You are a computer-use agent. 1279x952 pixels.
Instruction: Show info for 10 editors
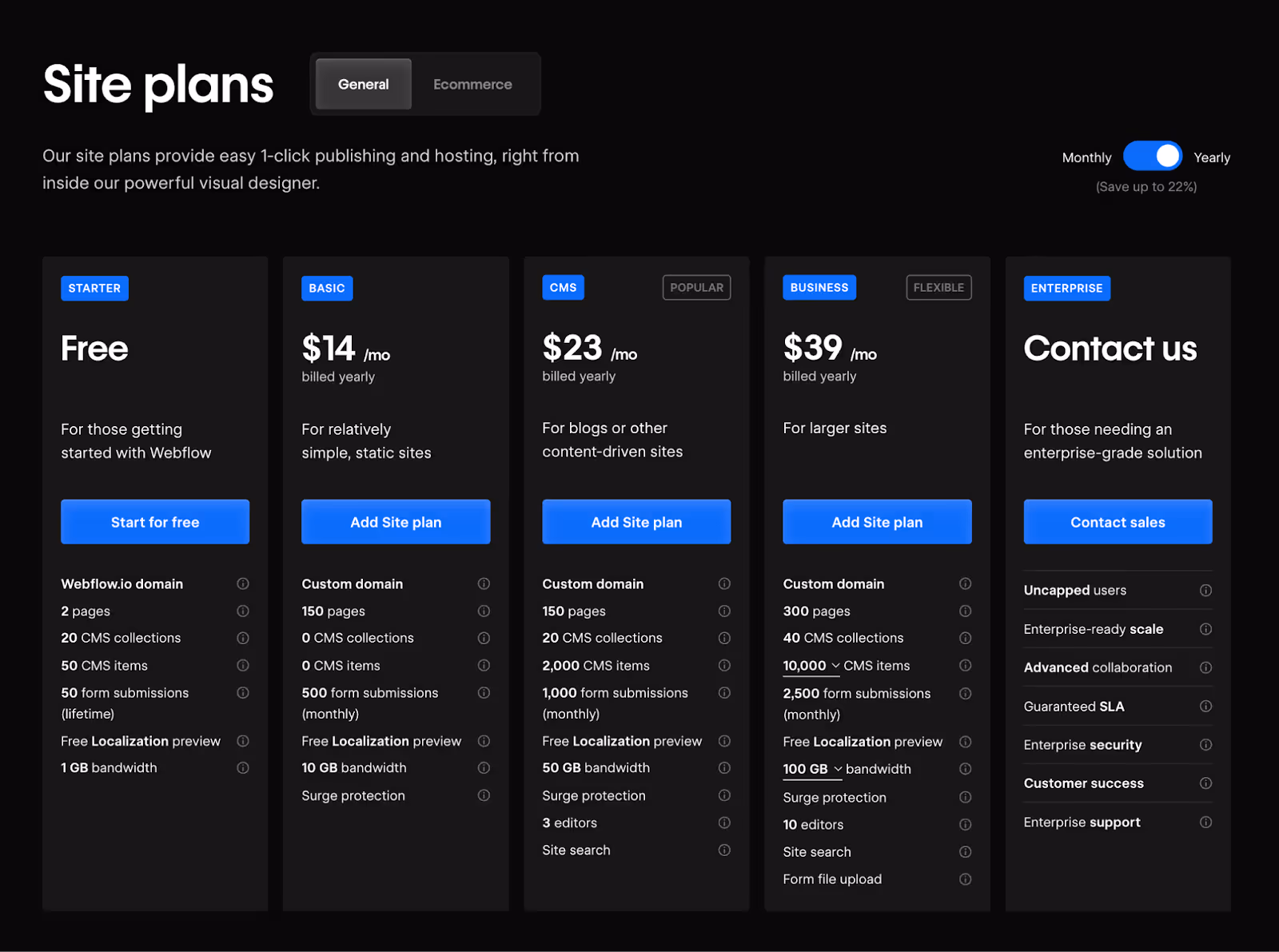[x=965, y=824]
